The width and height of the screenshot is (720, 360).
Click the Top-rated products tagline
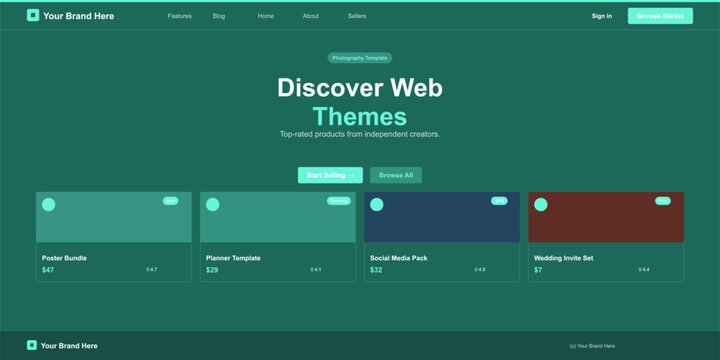(360, 134)
